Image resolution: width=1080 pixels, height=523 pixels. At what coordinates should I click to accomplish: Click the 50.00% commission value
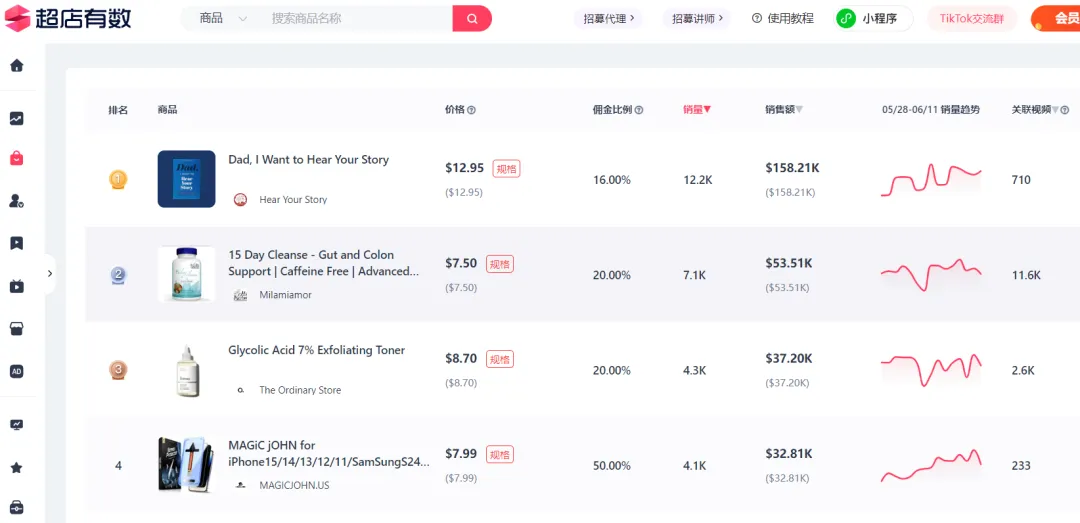(x=612, y=466)
